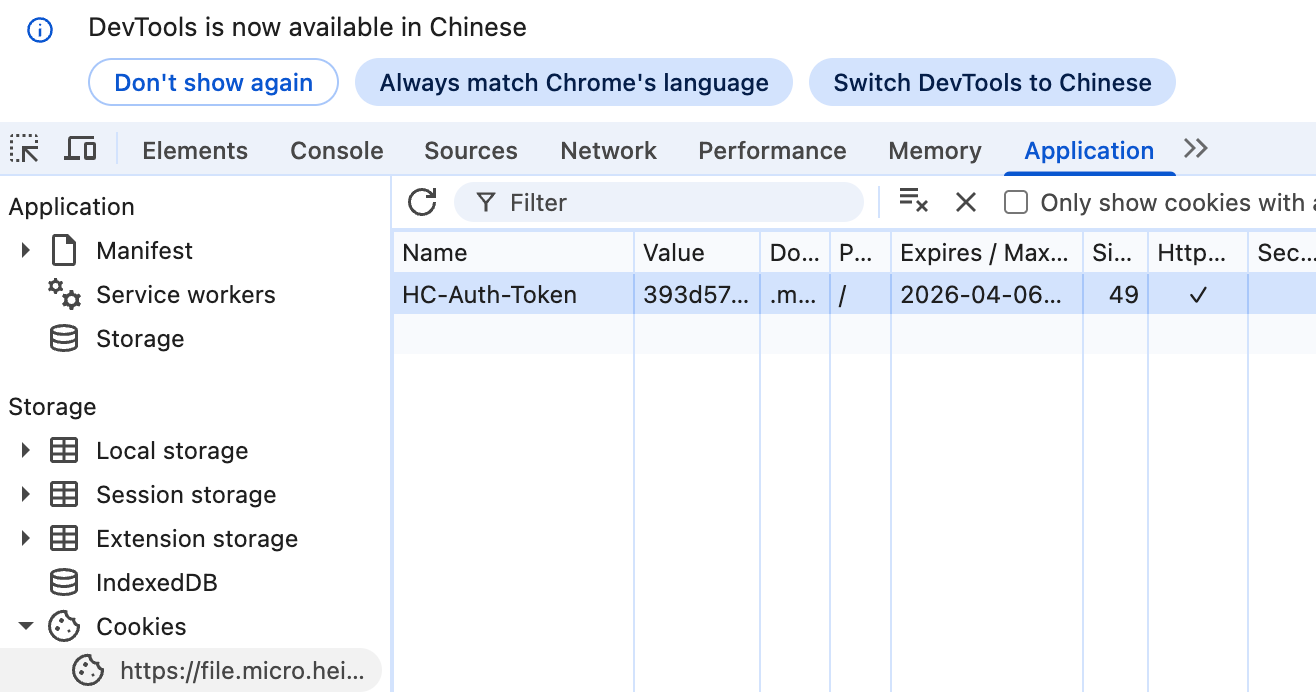Screen dimensions: 1316x692
Task: Expand the Session storage arrow
Action: click(x=26, y=494)
